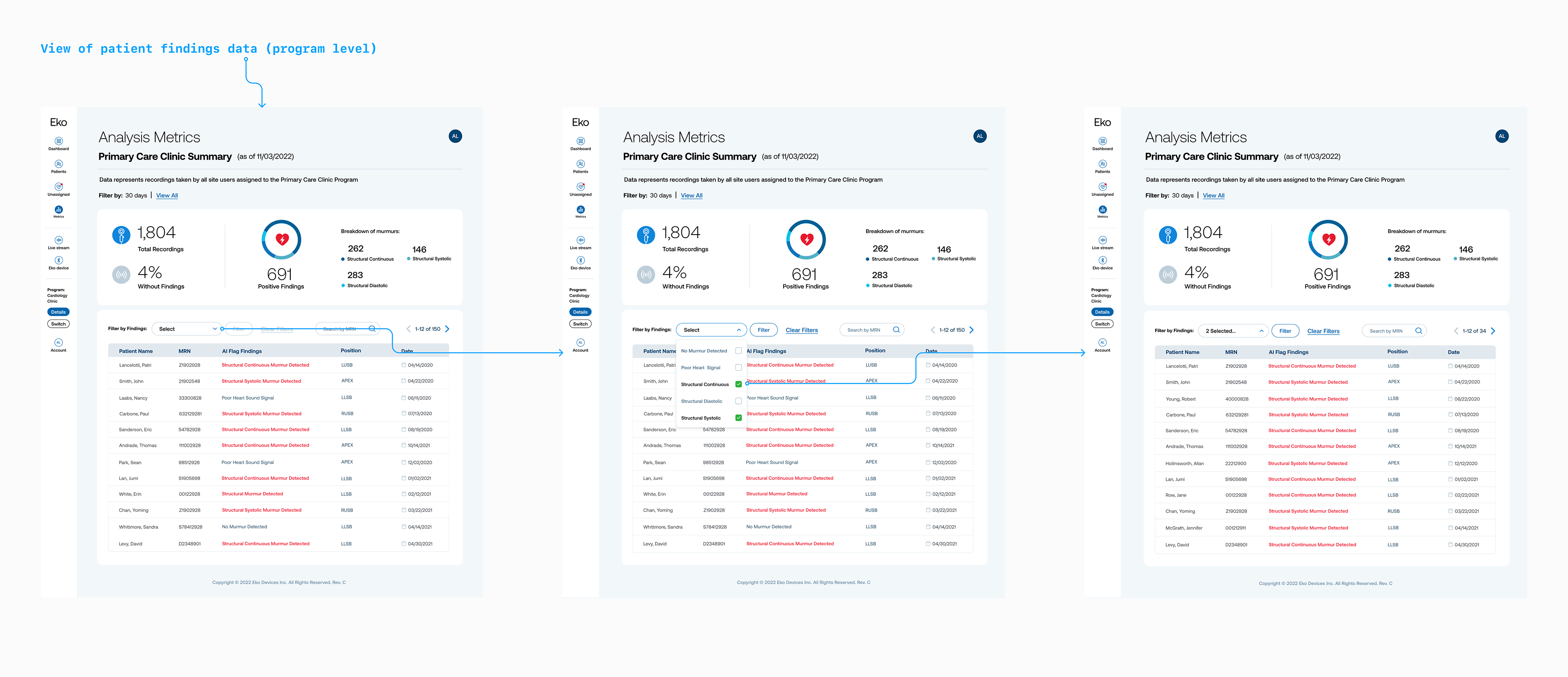Click Eko device Bluetooth icon in leftmost sidebar

tap(58, 260)
